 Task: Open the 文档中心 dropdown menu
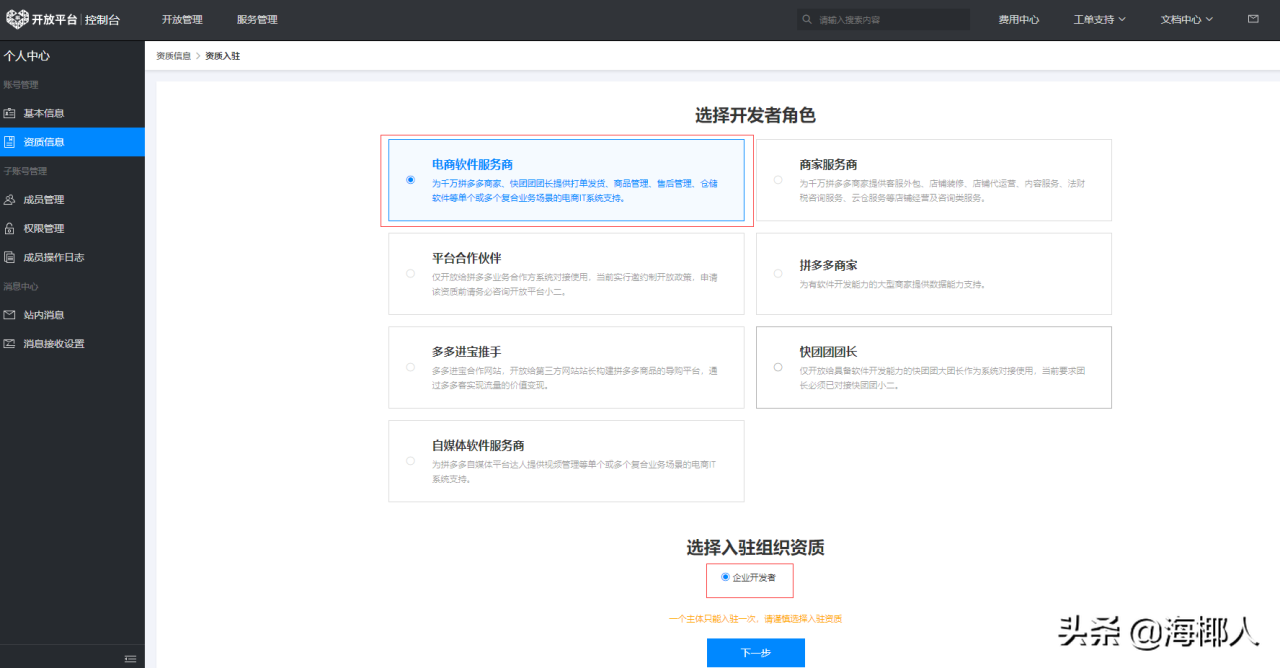click(1185, 18)
